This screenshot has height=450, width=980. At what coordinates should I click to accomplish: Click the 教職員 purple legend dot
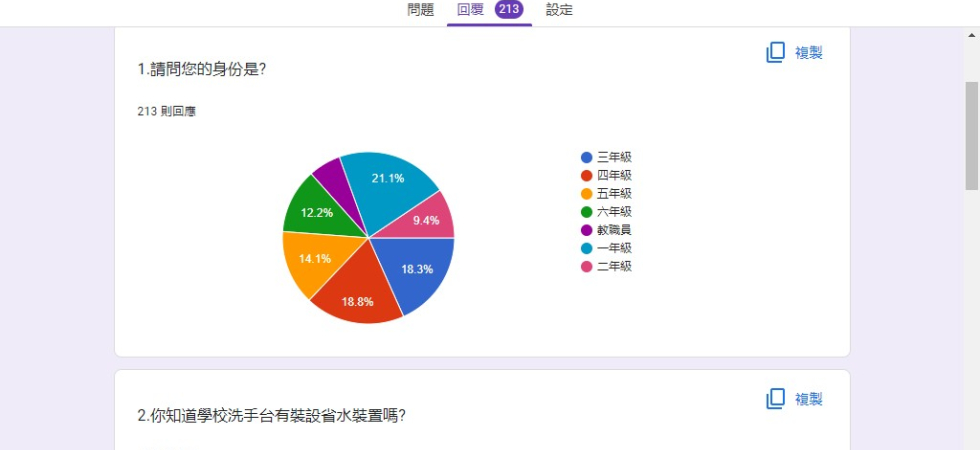click(587, 230)
